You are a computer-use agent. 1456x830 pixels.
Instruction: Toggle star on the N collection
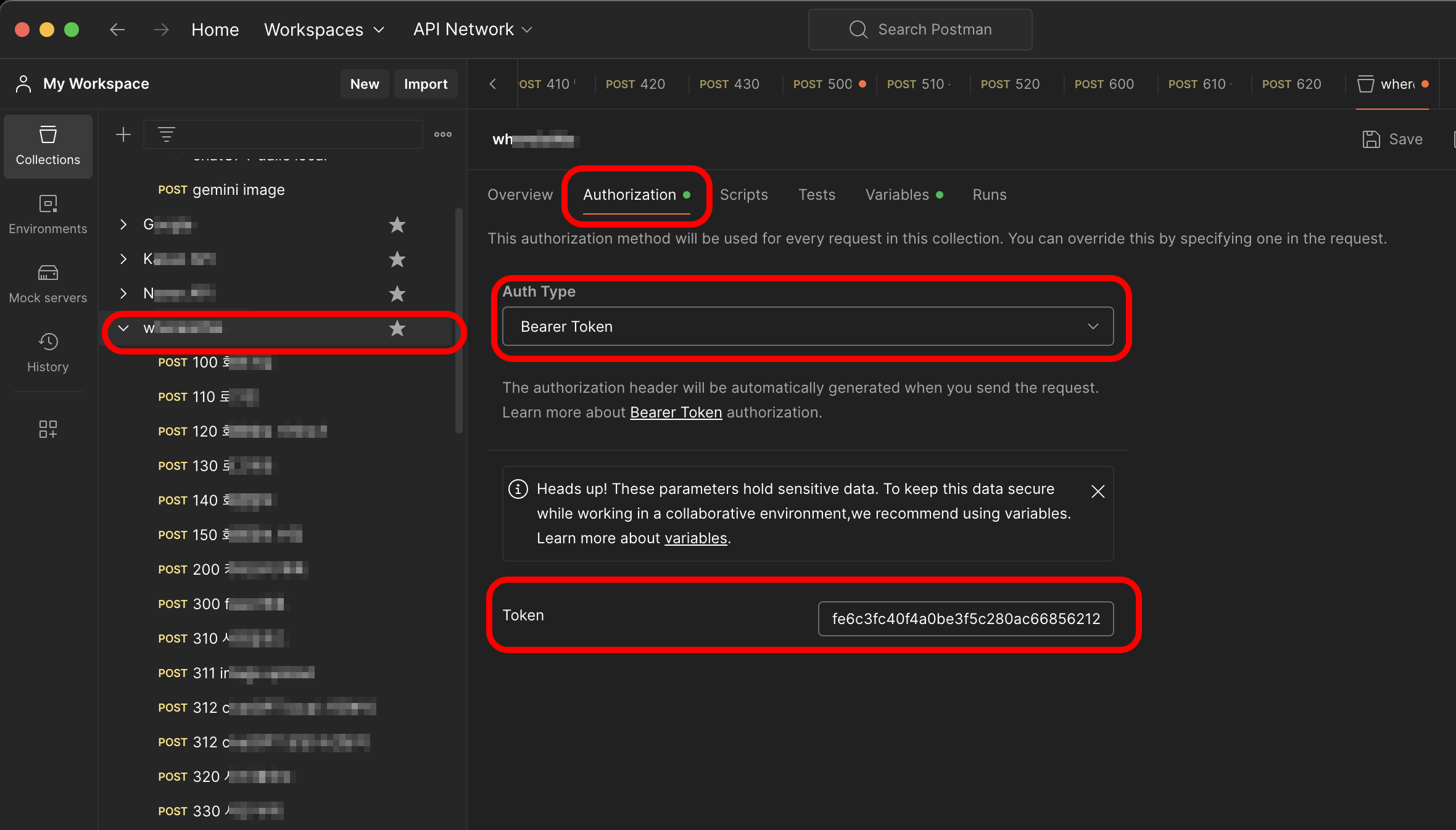tap(397, 294)
